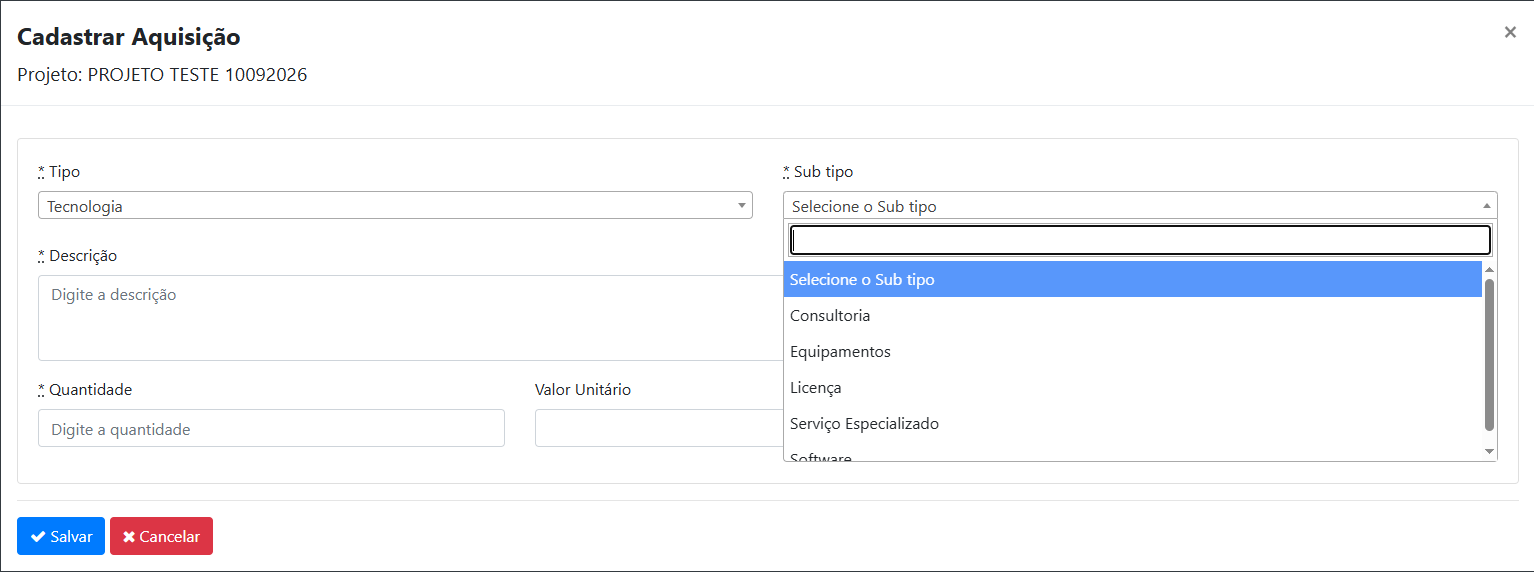Click the Projeto: PROJETO TESTE 10092026 text
The width and height of the screenshot is (1534, 572).
(162, 75)
